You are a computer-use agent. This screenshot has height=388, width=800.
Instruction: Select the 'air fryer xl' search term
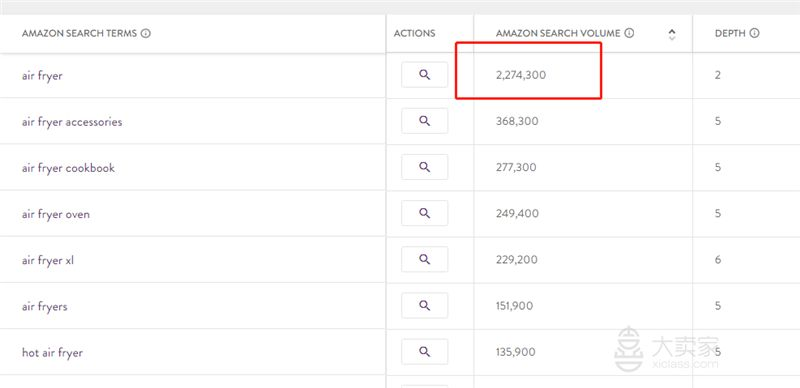pos(48,260)
